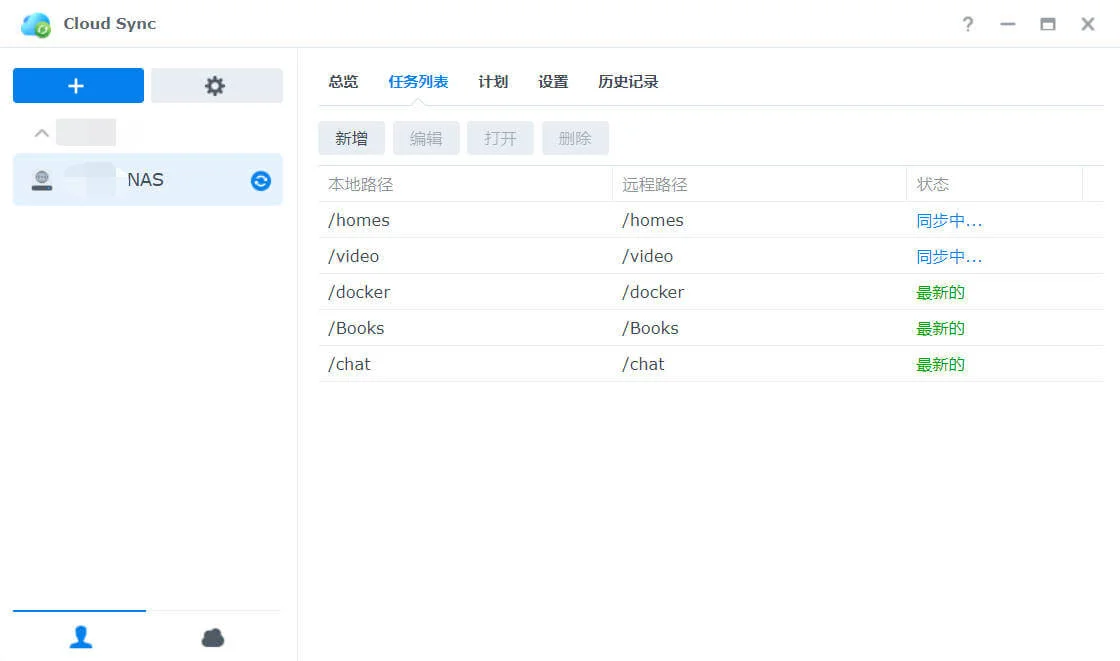
Task: Open the 总览 tab
Action: click(343, 82)
